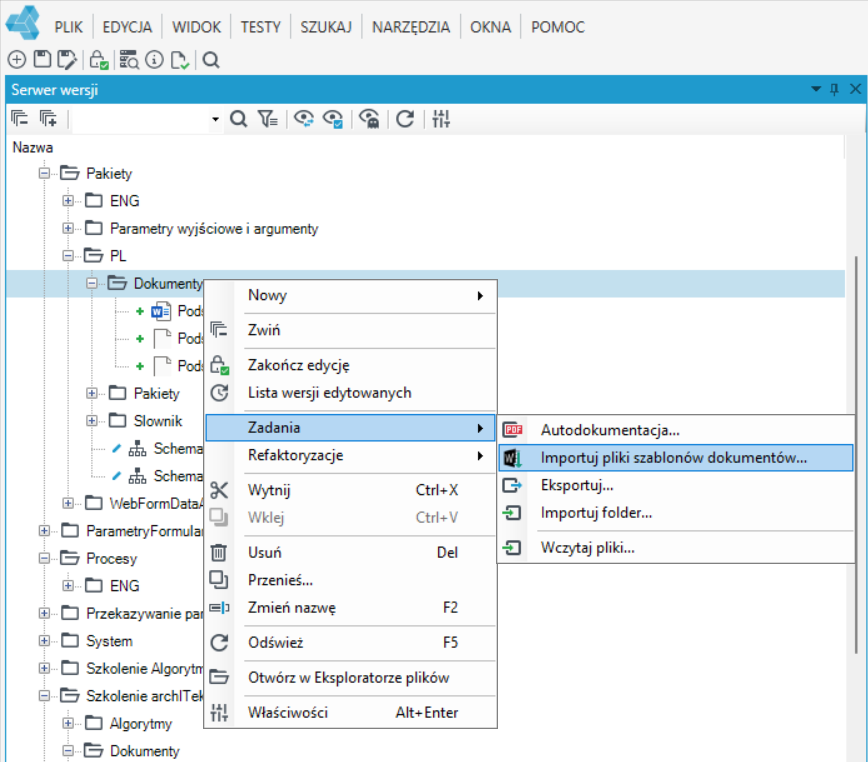Expand the Parametry wyjściowe i argumenty folder
This screenshot has height=762, width=868.
point(68,228)
